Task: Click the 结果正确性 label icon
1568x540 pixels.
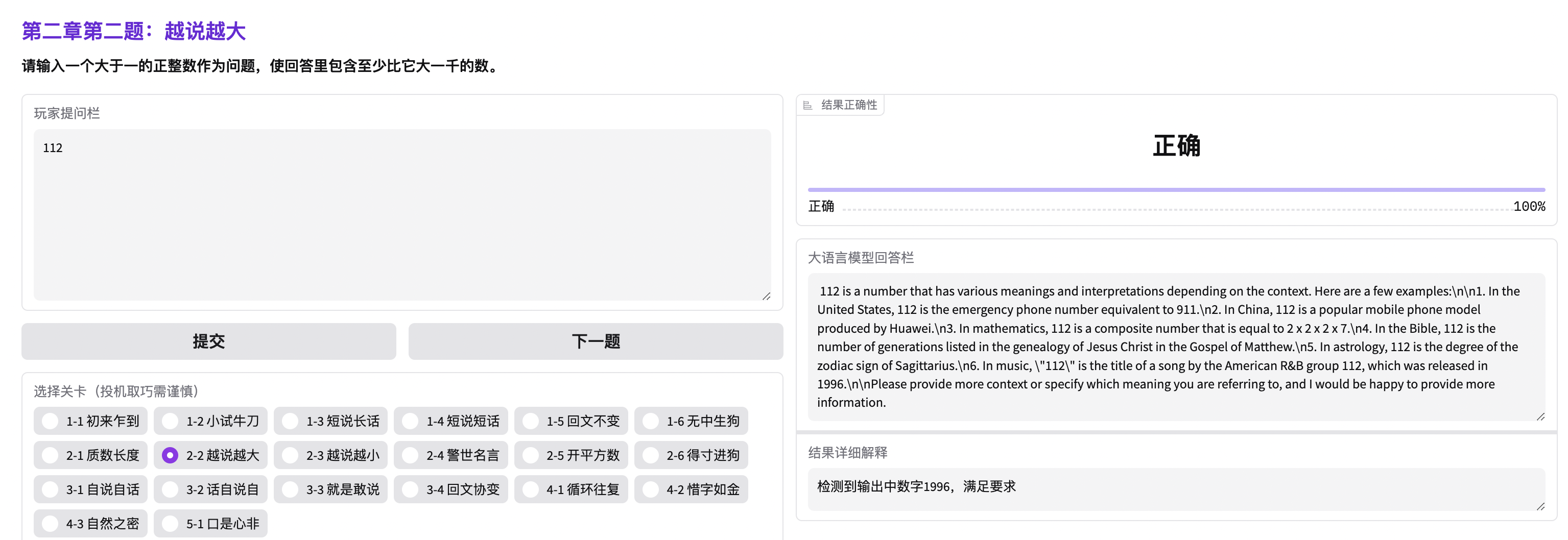Action: point(807,105)
